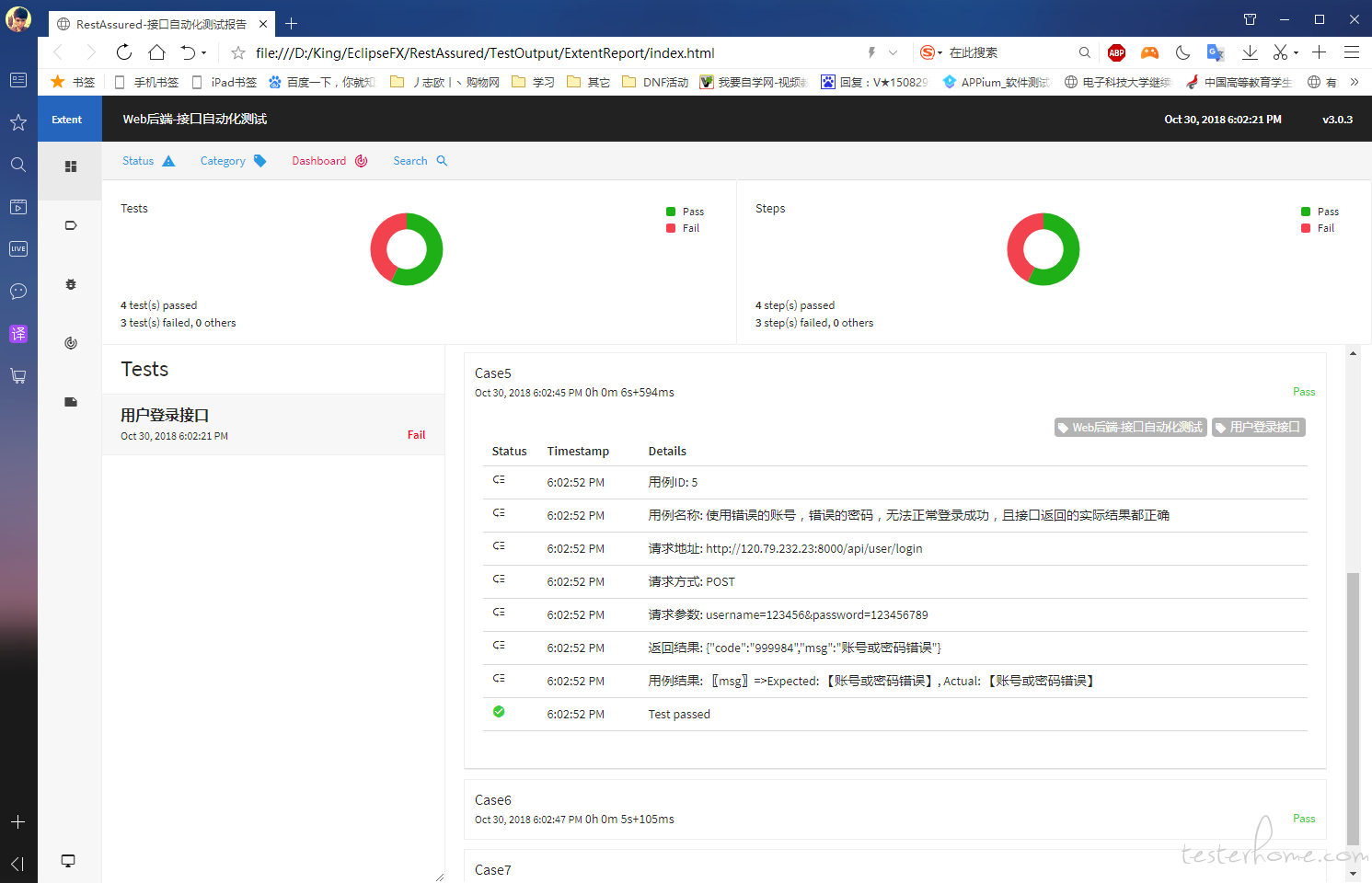Toggle night mode moon icon
The width and height of the screenshot is (1372, 883).
[x=1182, y=53]
